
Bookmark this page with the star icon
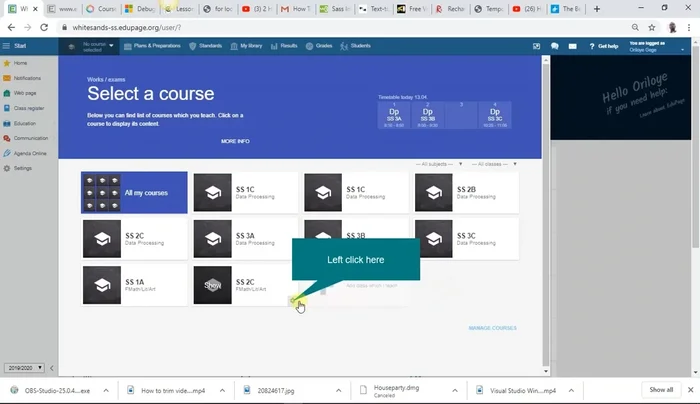652,27
